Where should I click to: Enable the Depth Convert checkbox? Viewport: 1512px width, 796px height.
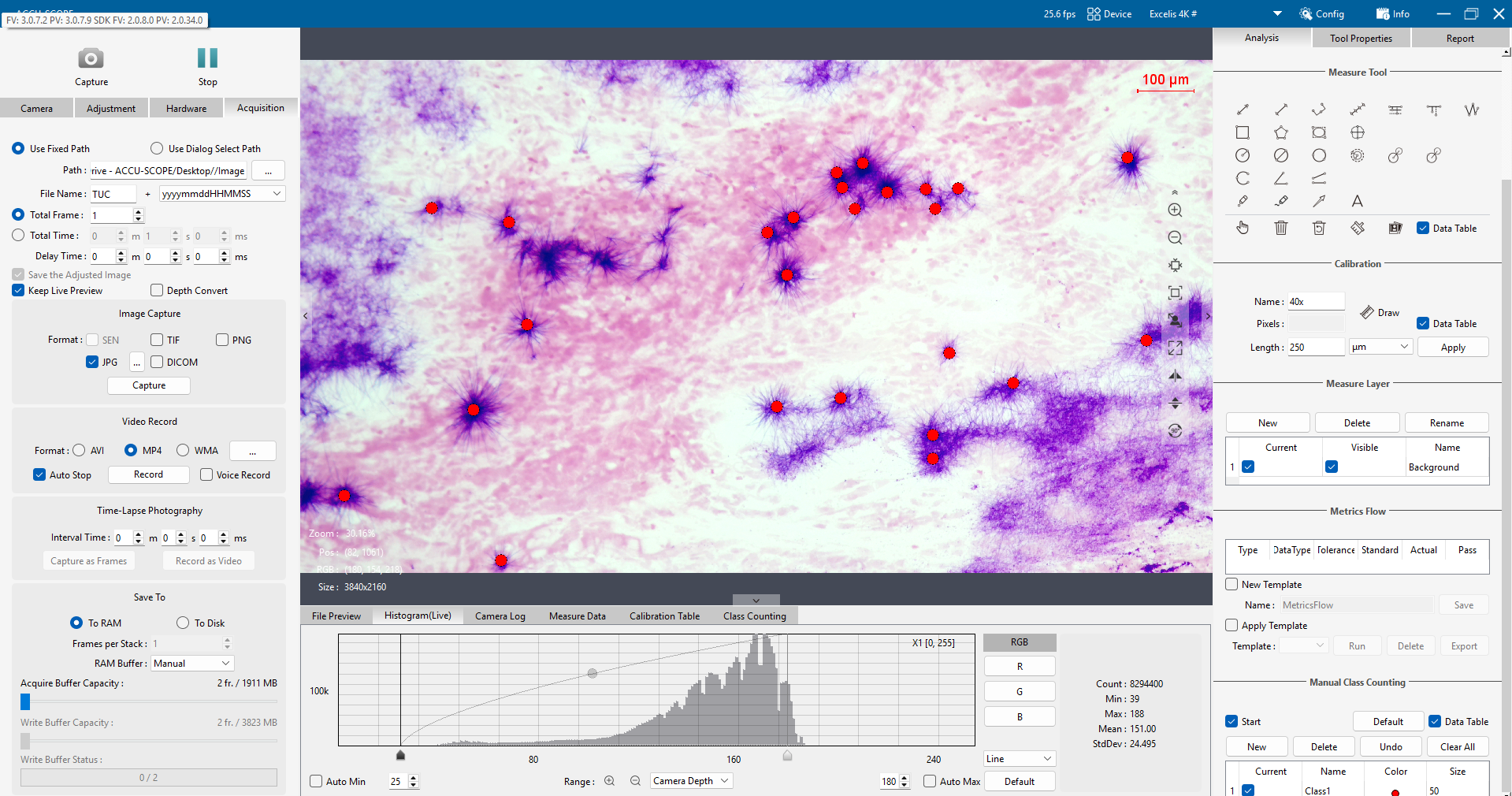(157, 290)
